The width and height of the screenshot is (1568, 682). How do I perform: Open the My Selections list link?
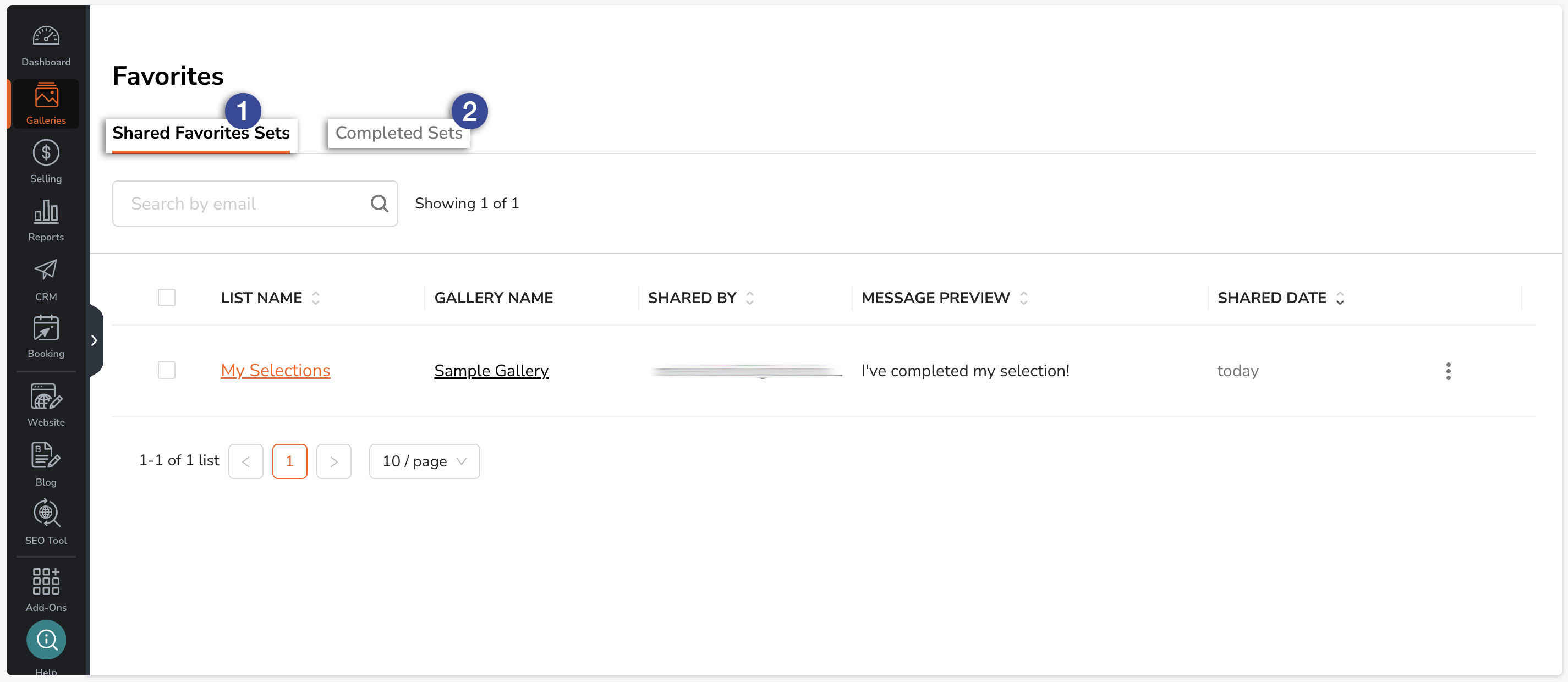(x=275, y=371)
